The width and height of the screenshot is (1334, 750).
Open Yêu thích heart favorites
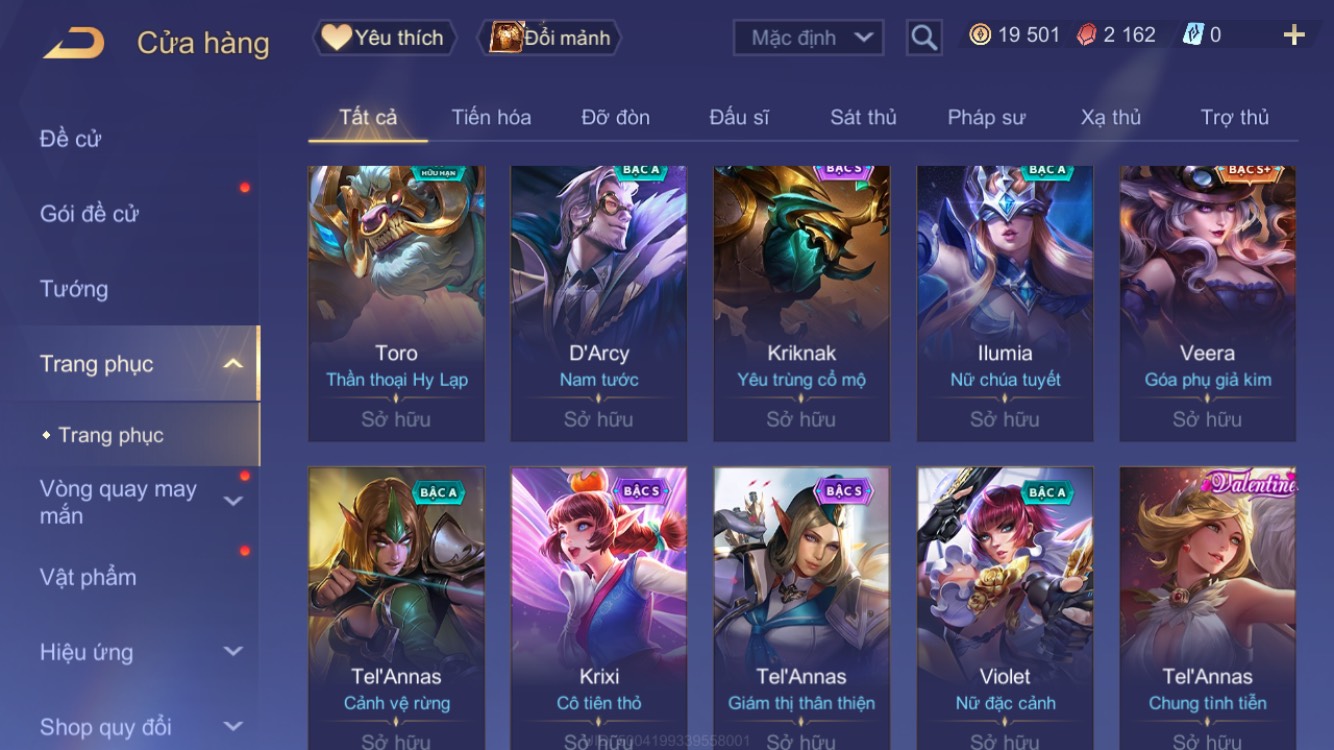coord(384,38)
